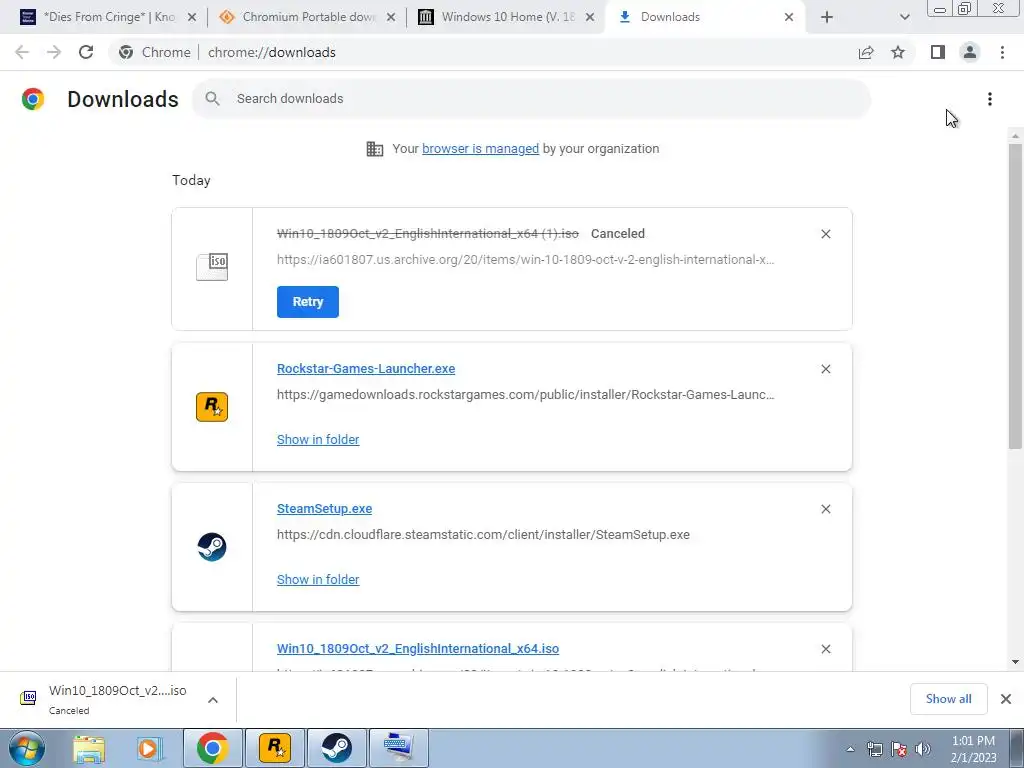Viewport: 1024px width, 768px height.
Task: Click the volume speaker tray icon
Action: 923,748
